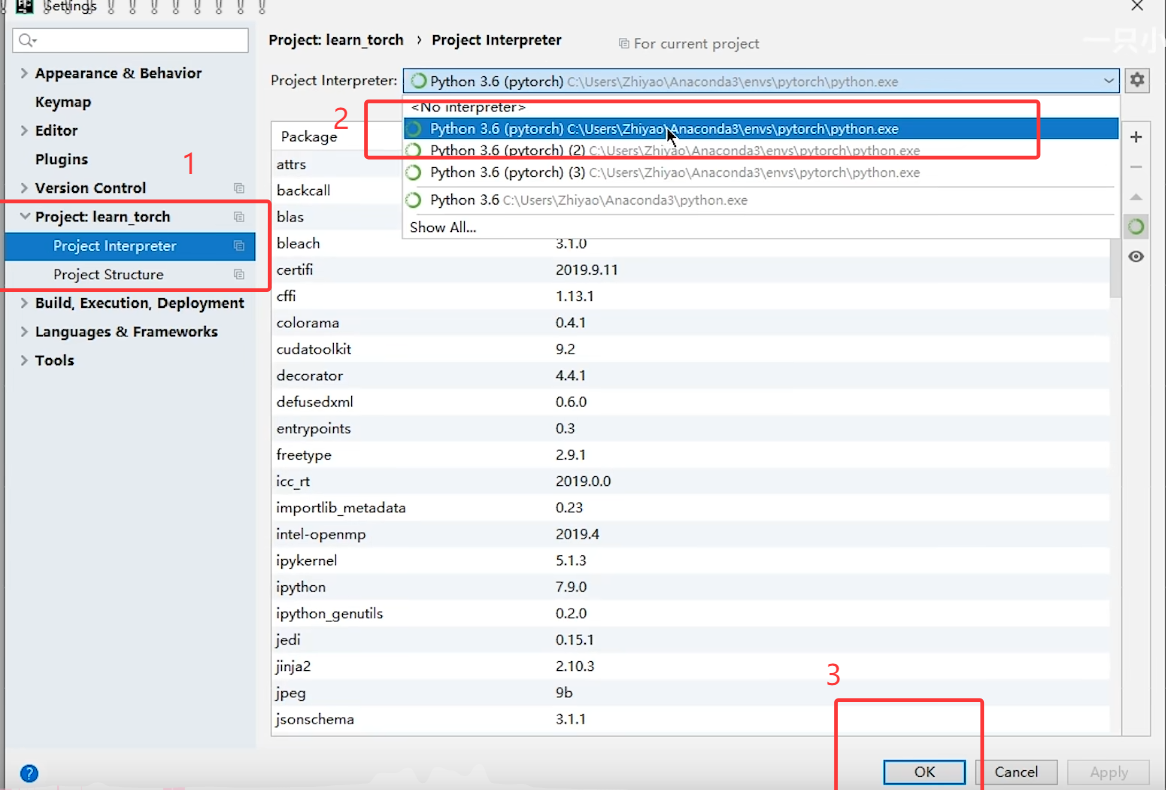Click the package list vertical scrollbar
The image size is (1166, 790).
point(1115,268)
